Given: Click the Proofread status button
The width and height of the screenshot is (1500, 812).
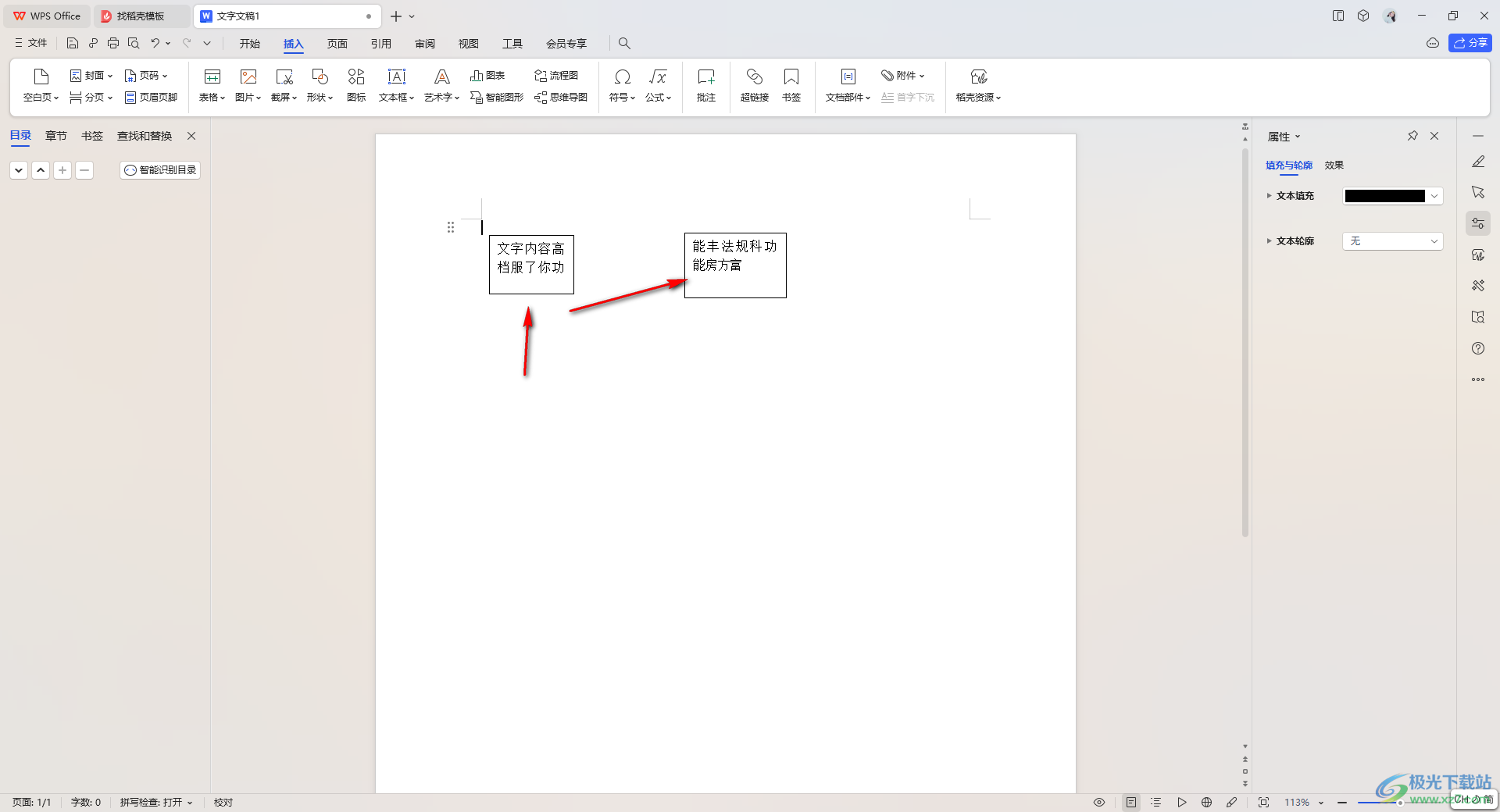Looking at the screenshot, I should click(223, 802).
